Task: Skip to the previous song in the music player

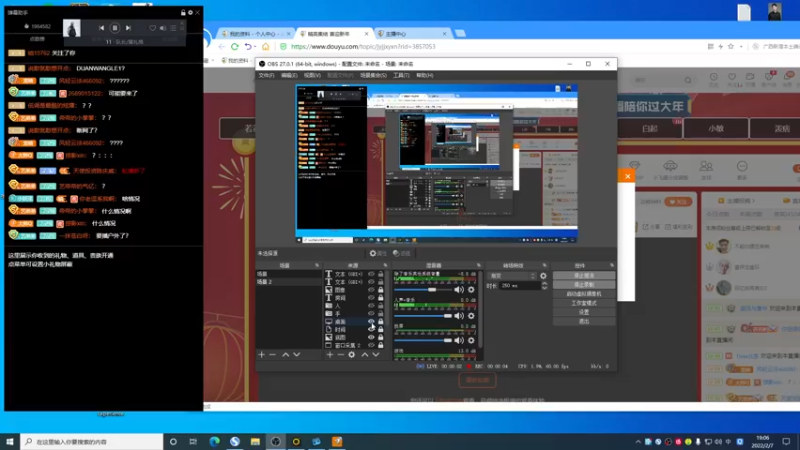Action: (102, 28)
